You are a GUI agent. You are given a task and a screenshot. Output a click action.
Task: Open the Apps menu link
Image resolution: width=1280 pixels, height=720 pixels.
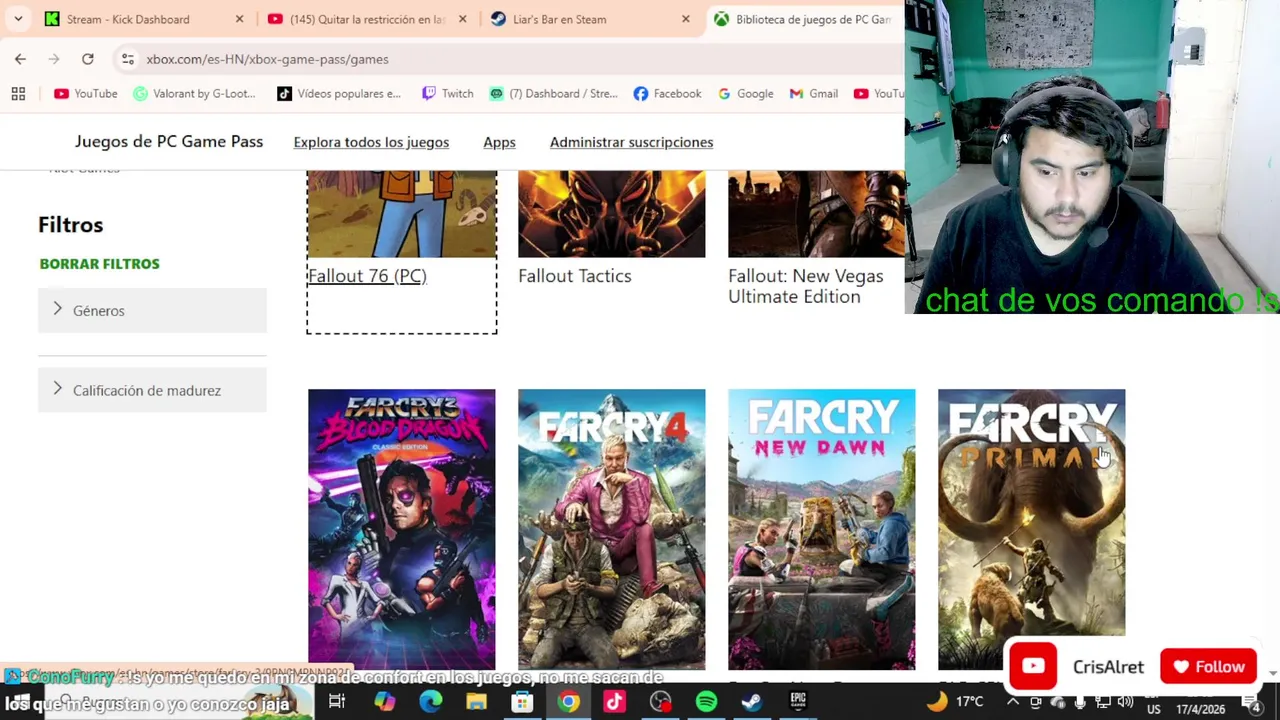[x=499, y=142]
